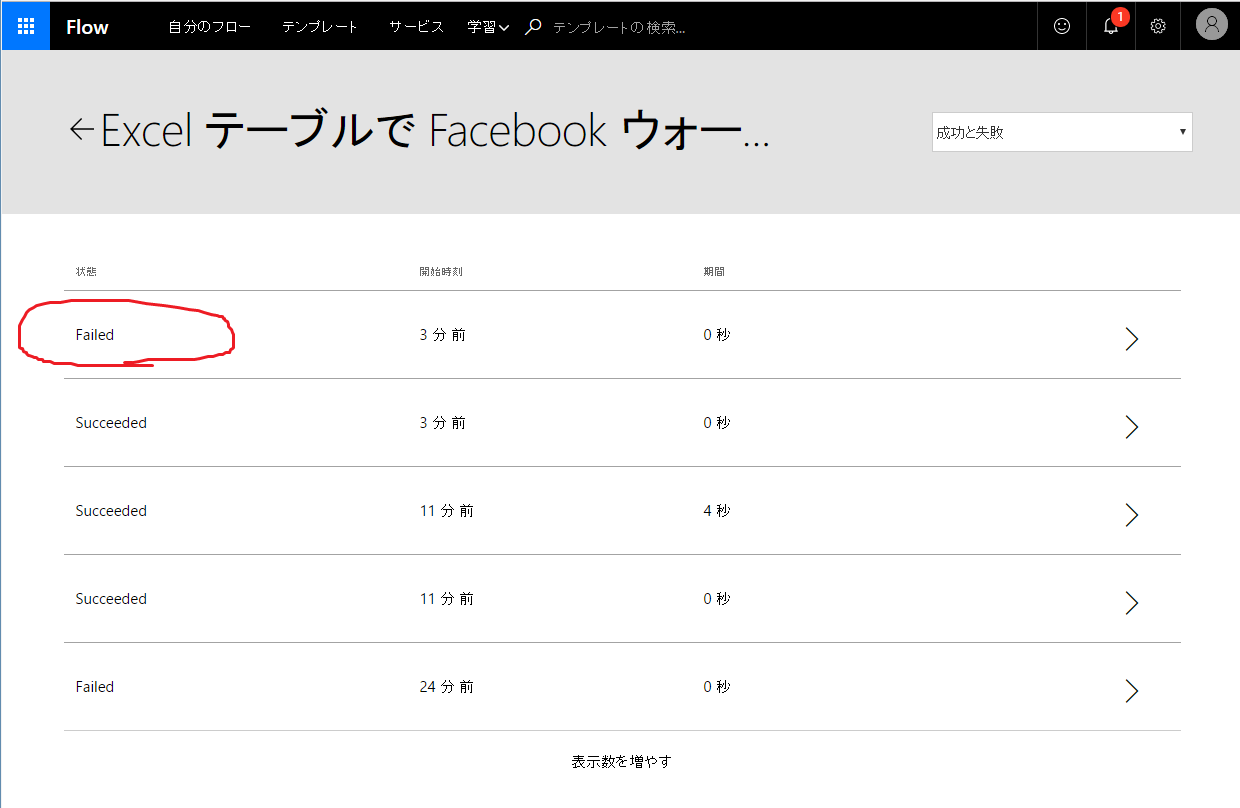
Task: Open settings with the gear icon
Action: [1158, 26]
